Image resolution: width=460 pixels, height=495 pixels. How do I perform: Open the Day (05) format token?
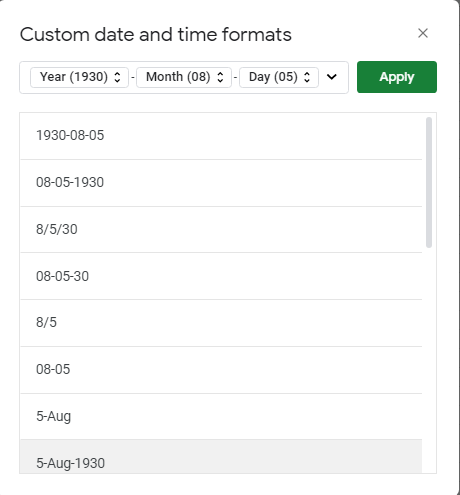pyautogui.click(x=279, y=77)
